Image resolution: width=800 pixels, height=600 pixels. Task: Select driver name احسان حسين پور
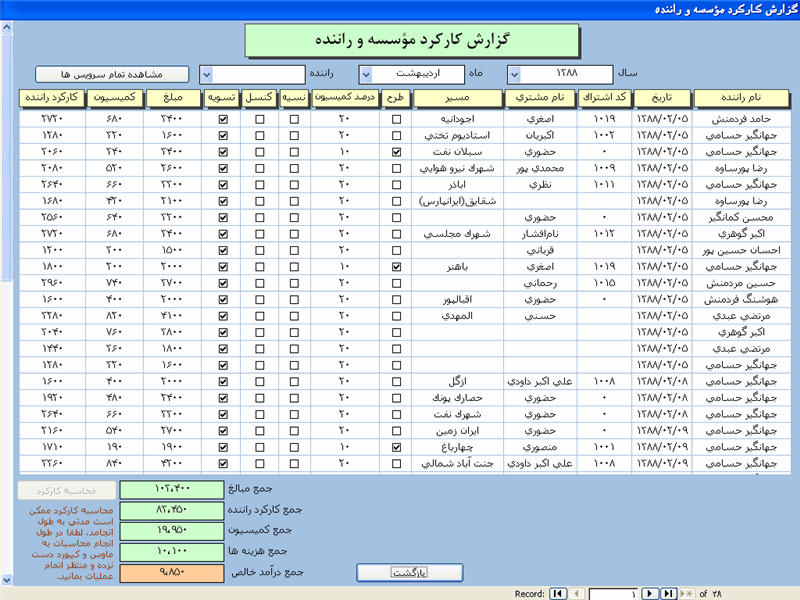coord(741,251)
